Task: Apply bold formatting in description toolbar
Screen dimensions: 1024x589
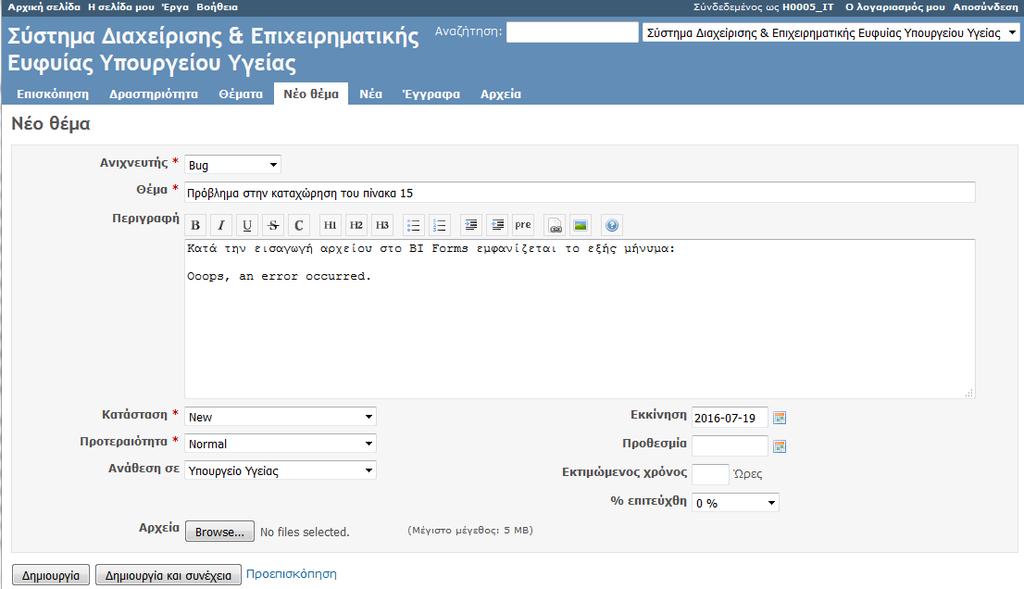Action: click(x=195, y=225)
